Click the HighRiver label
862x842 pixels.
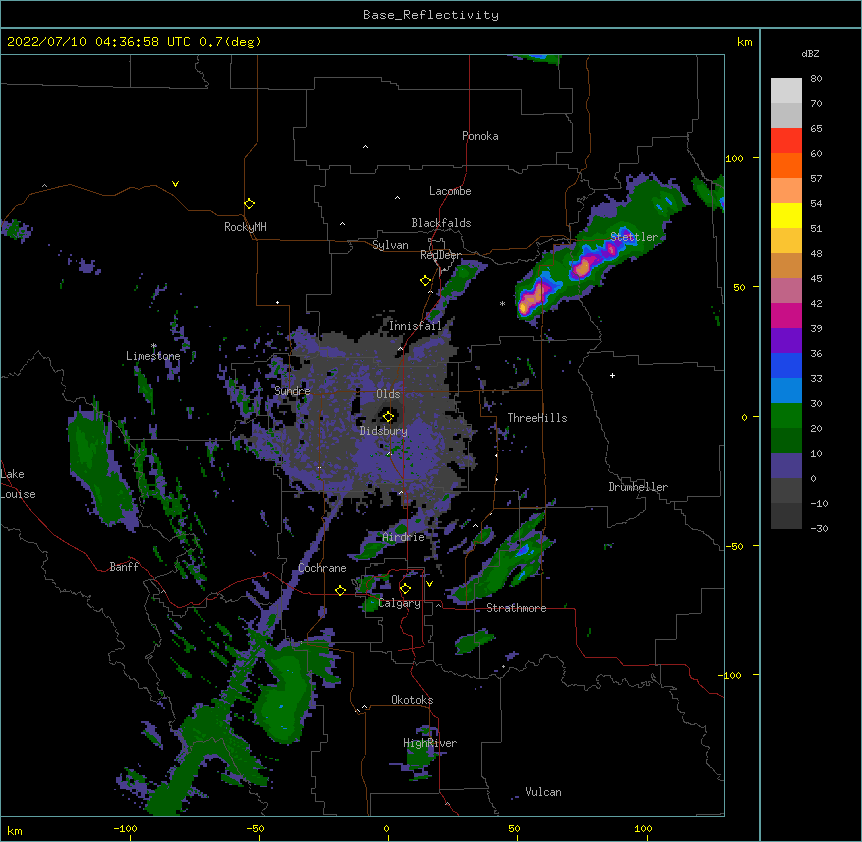tap(430, 743)
